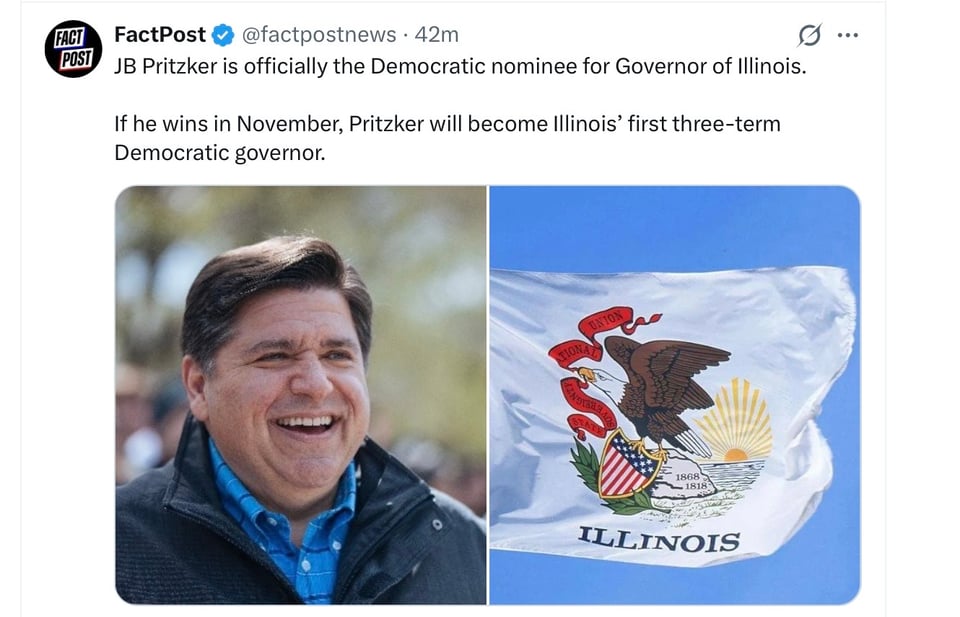The image size is (960, 617).
Task: Click the right image showing the flag
Action: [670, 395]
